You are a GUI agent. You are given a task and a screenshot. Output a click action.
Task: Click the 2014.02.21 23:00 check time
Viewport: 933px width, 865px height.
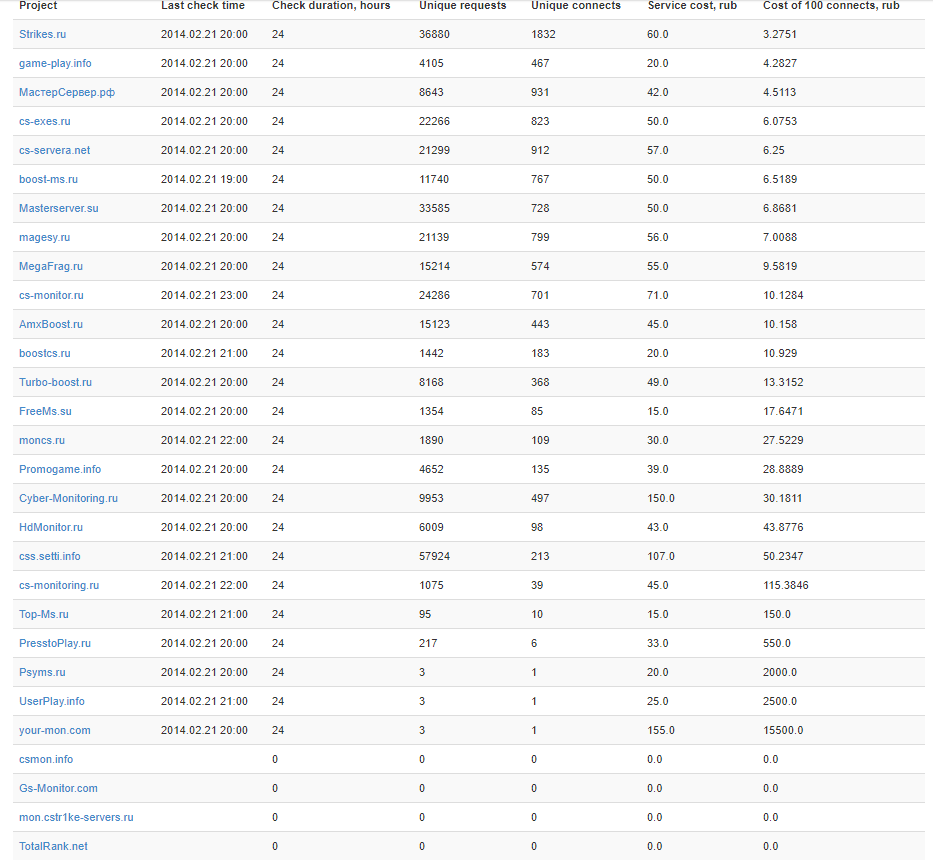pos(204,296)
